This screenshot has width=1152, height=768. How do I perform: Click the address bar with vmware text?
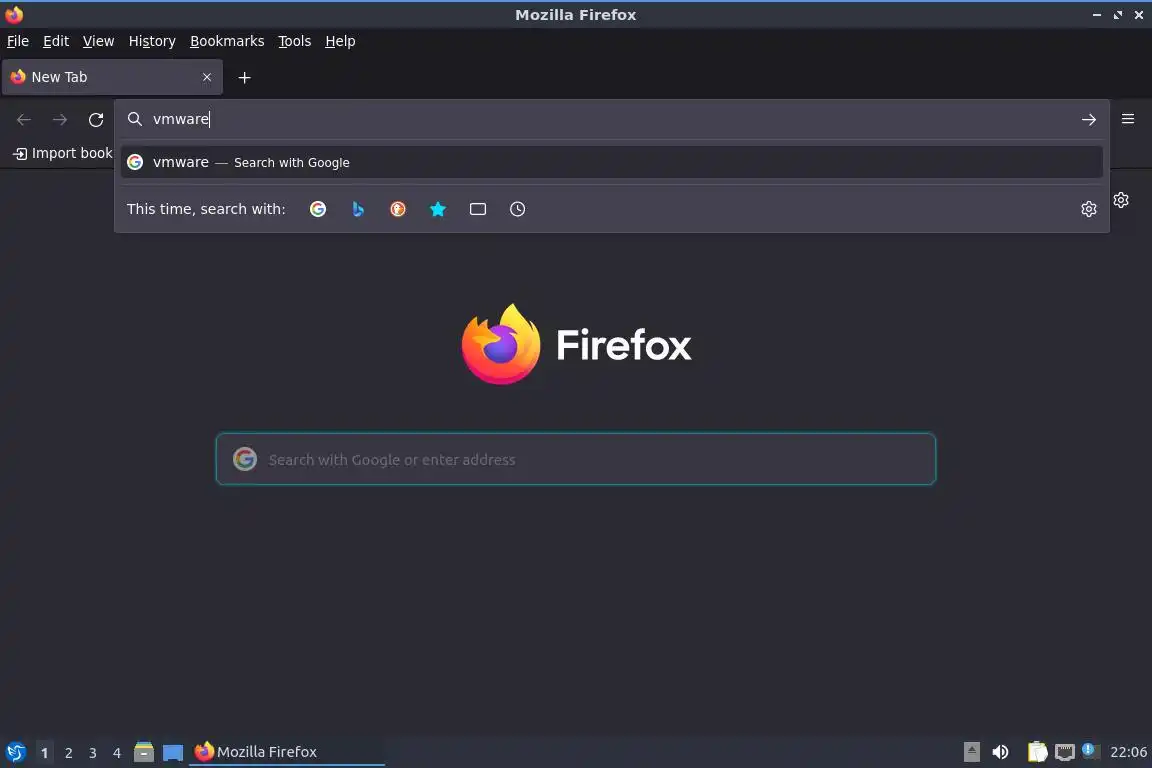[610, 119]
